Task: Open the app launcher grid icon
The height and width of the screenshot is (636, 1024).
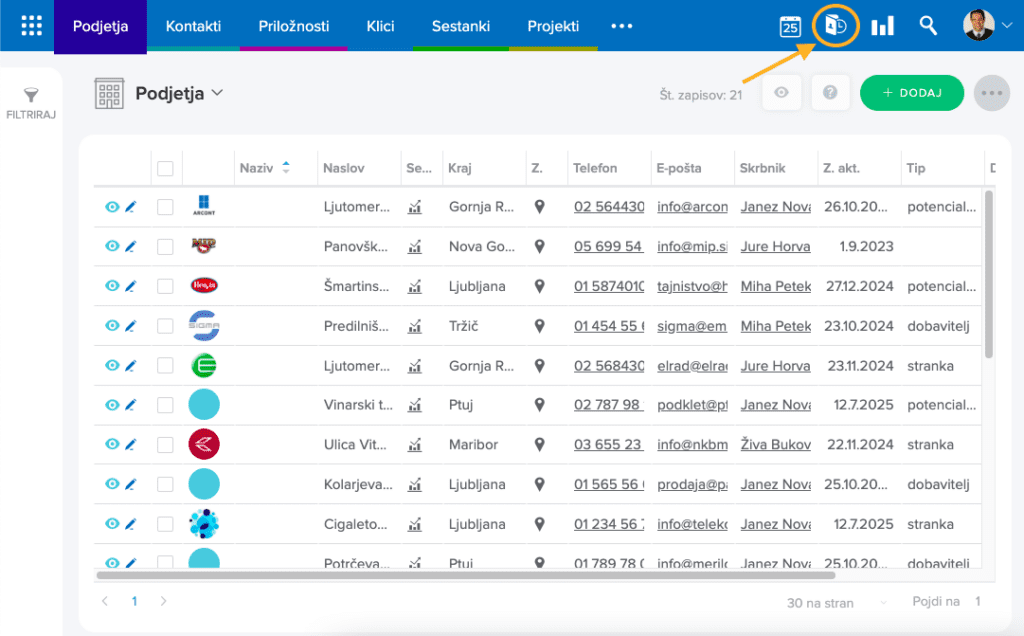Action: pyautogui.click(x=32, y=26)
